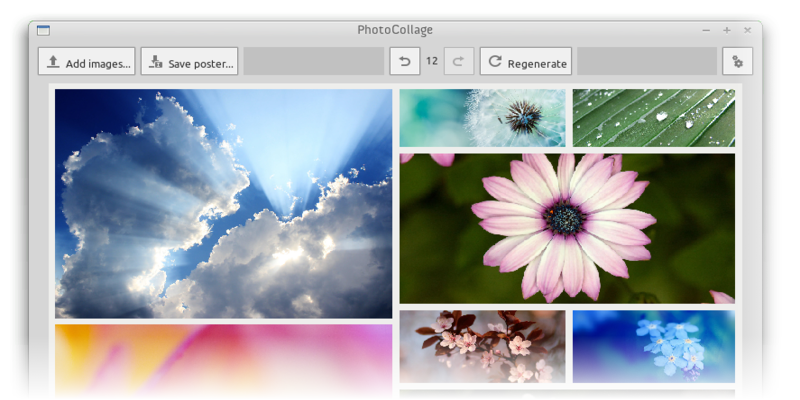
Task: Open settings via the gear icon
Action: 737,61
